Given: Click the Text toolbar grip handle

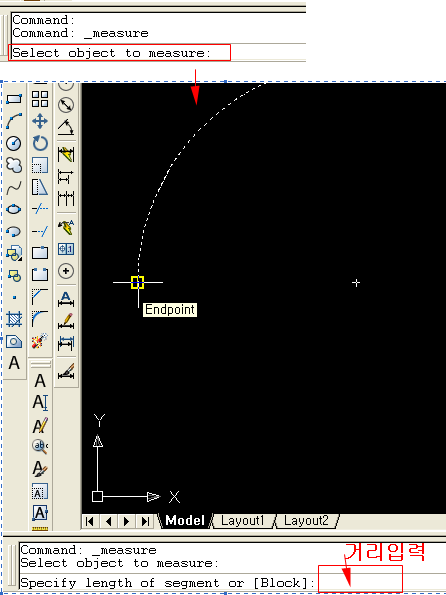Looking at the screenshot, I should (41, 365).
